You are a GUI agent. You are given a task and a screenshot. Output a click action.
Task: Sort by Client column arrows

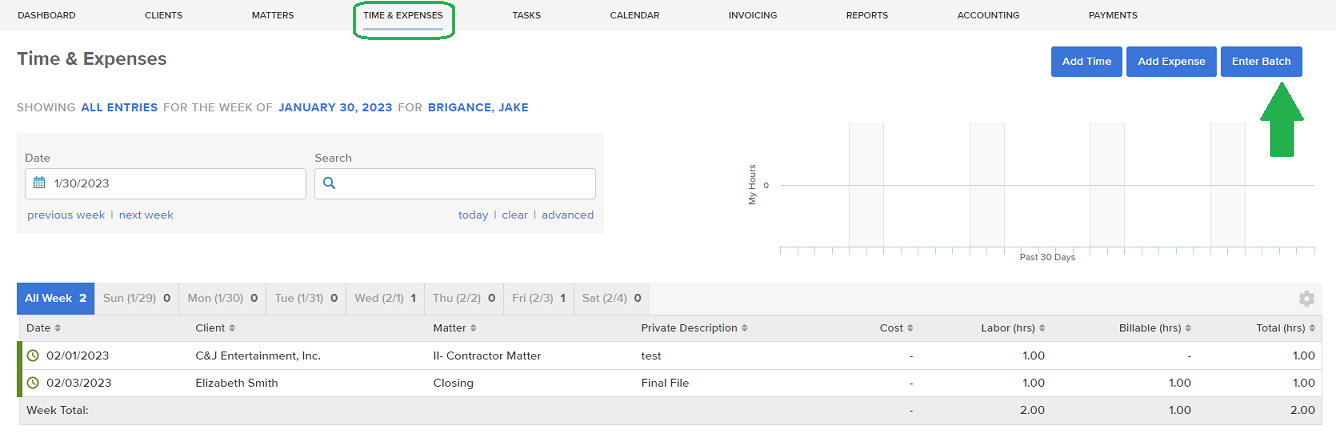coord(232,328)
